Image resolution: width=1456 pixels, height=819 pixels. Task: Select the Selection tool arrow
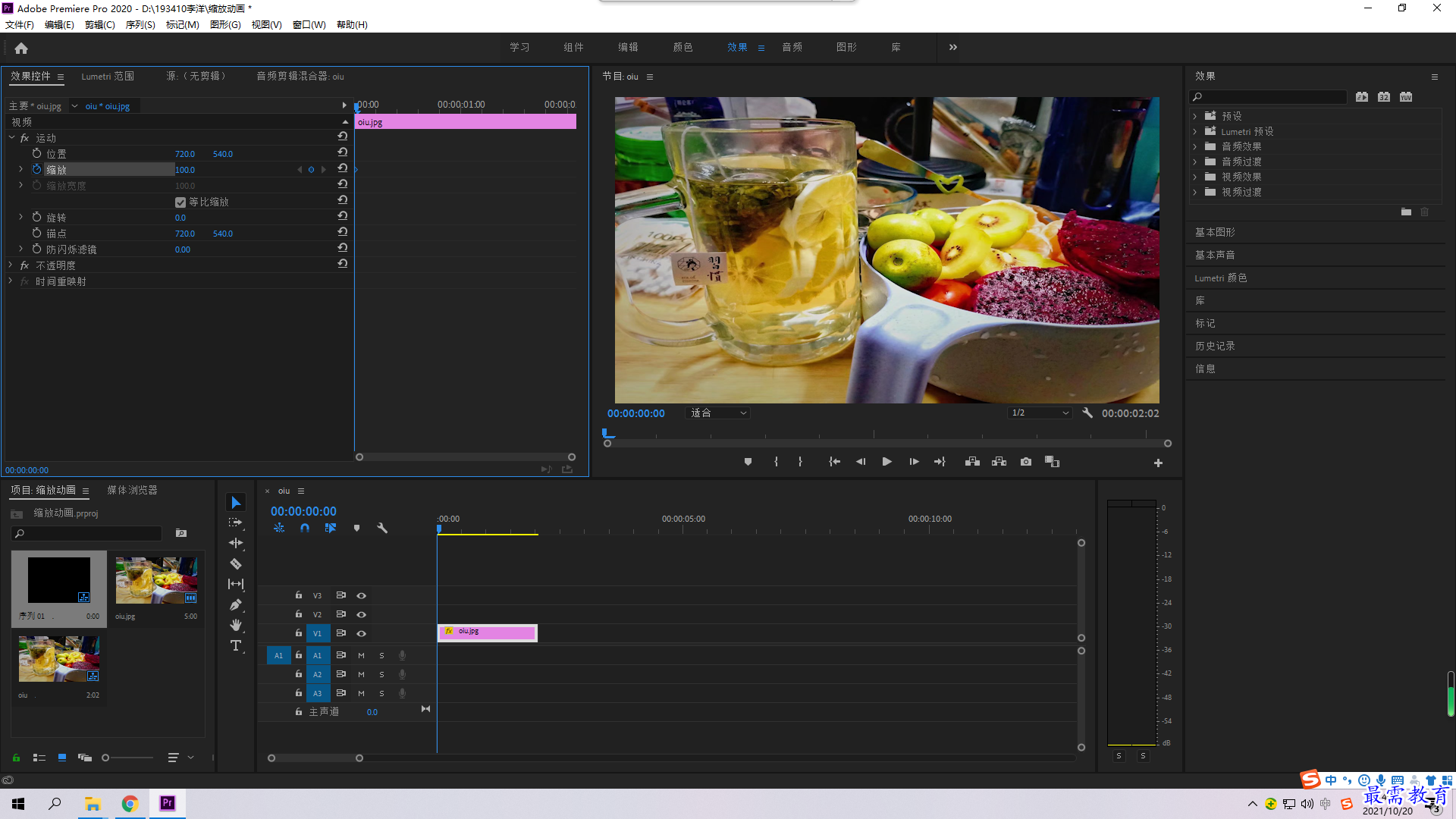[x=236, y=503]
